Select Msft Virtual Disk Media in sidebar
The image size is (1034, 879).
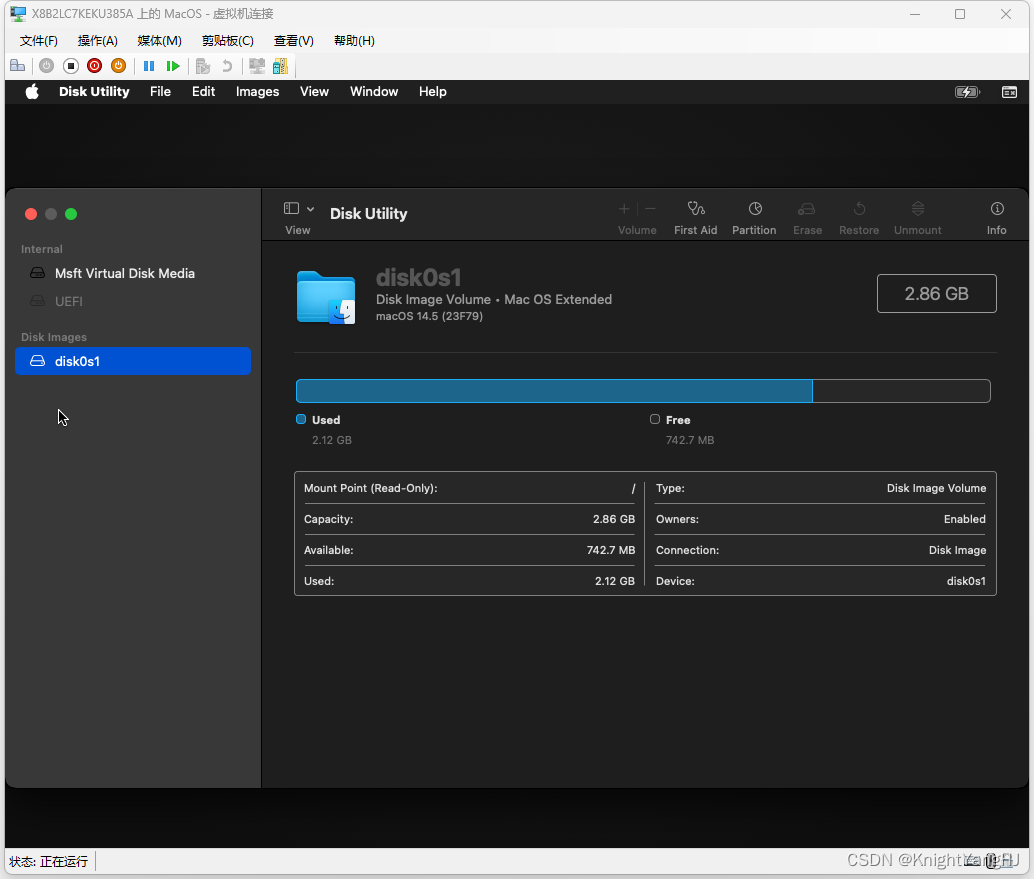[x=133, y=273]
